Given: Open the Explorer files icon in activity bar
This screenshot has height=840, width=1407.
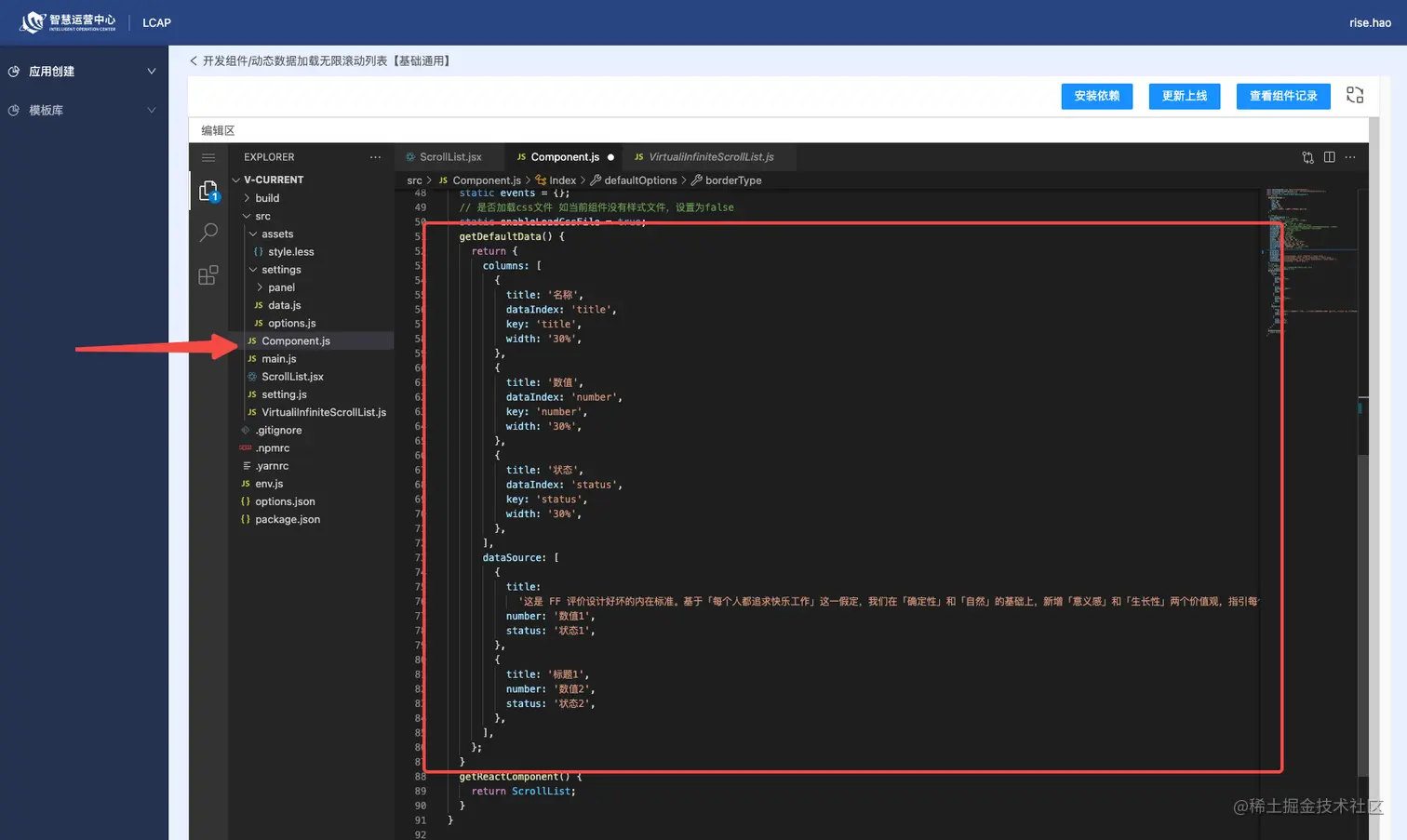Looking at the screenshot, I should pyautogui.click(x=208, y=191).
